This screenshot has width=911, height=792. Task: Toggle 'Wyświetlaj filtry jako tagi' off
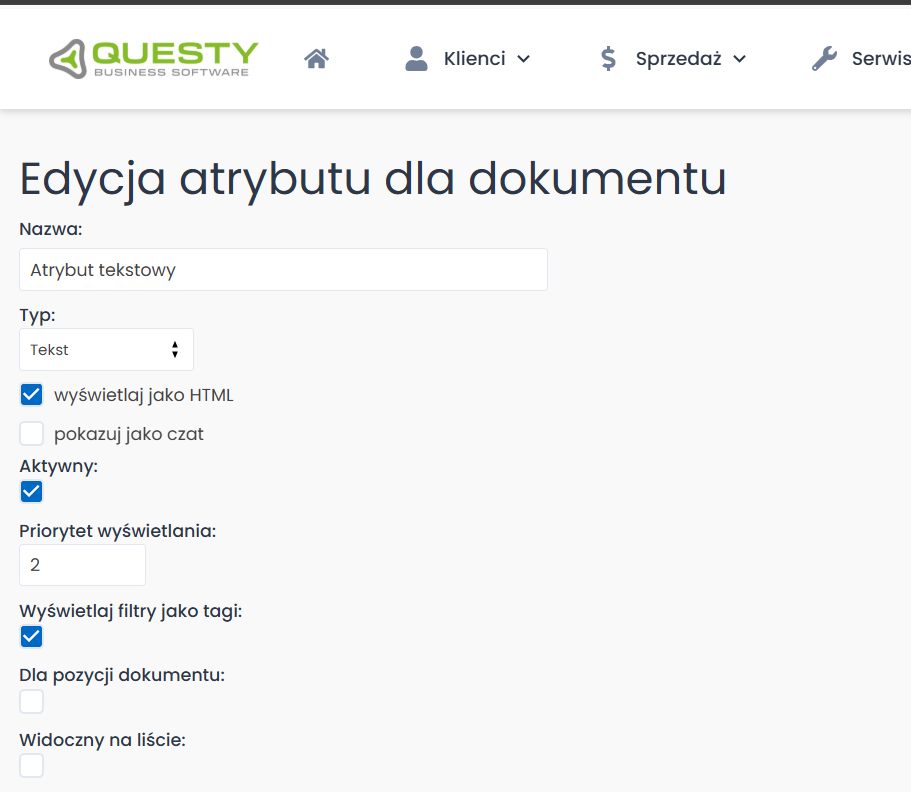point(31,636)
